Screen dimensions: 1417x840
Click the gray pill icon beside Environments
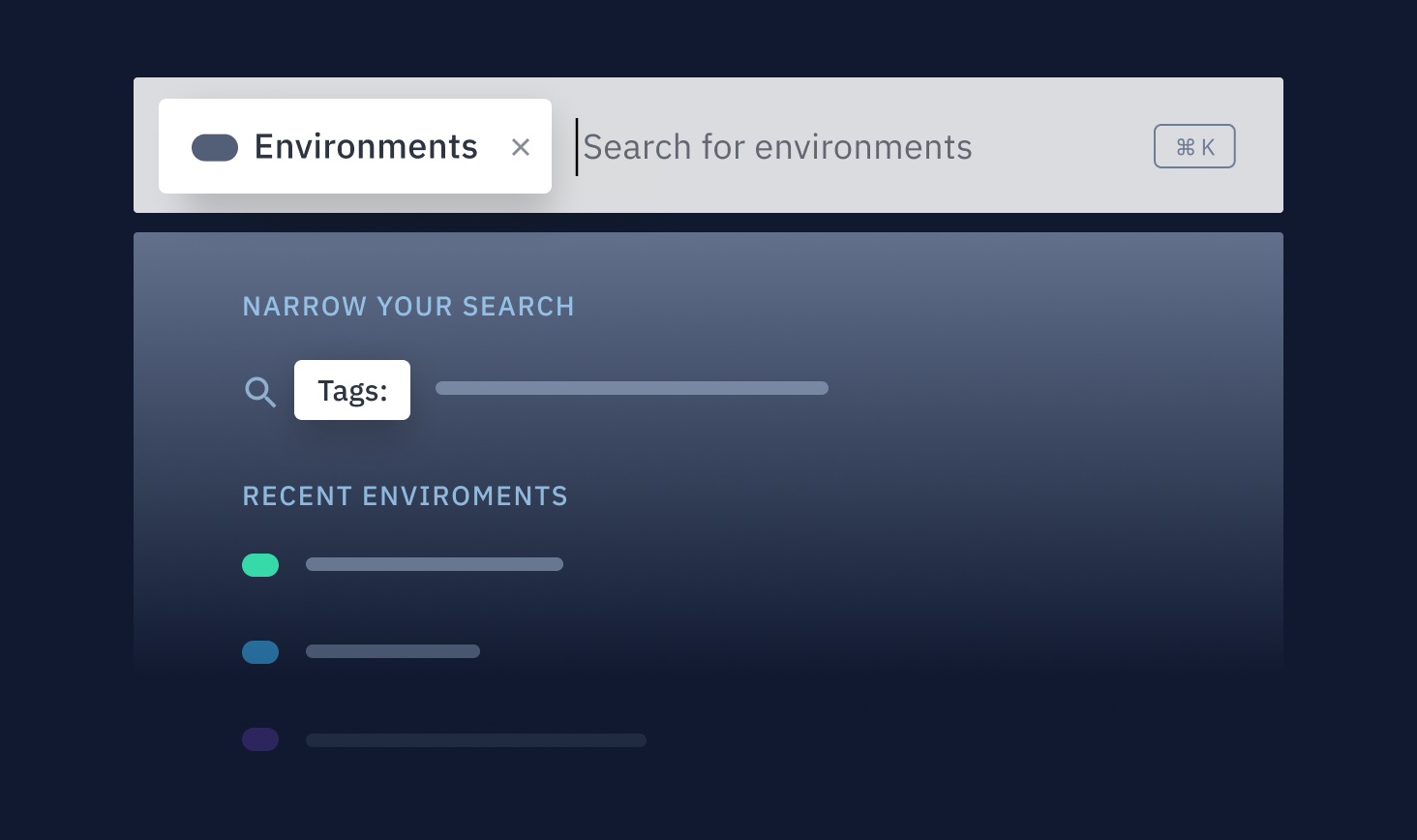(x=215, y=147)
